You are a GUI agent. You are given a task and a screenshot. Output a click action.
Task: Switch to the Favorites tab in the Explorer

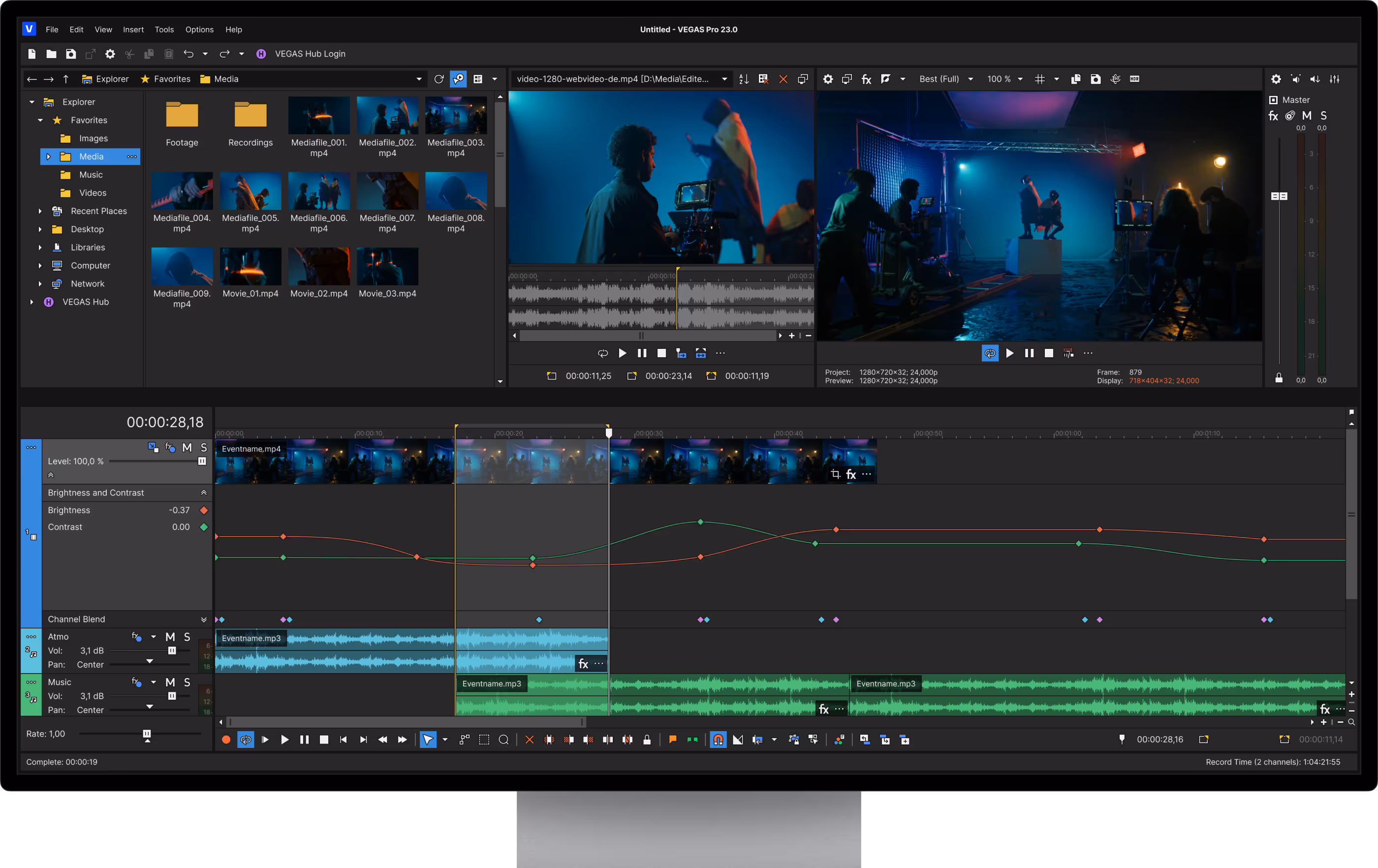coord(165,79)
